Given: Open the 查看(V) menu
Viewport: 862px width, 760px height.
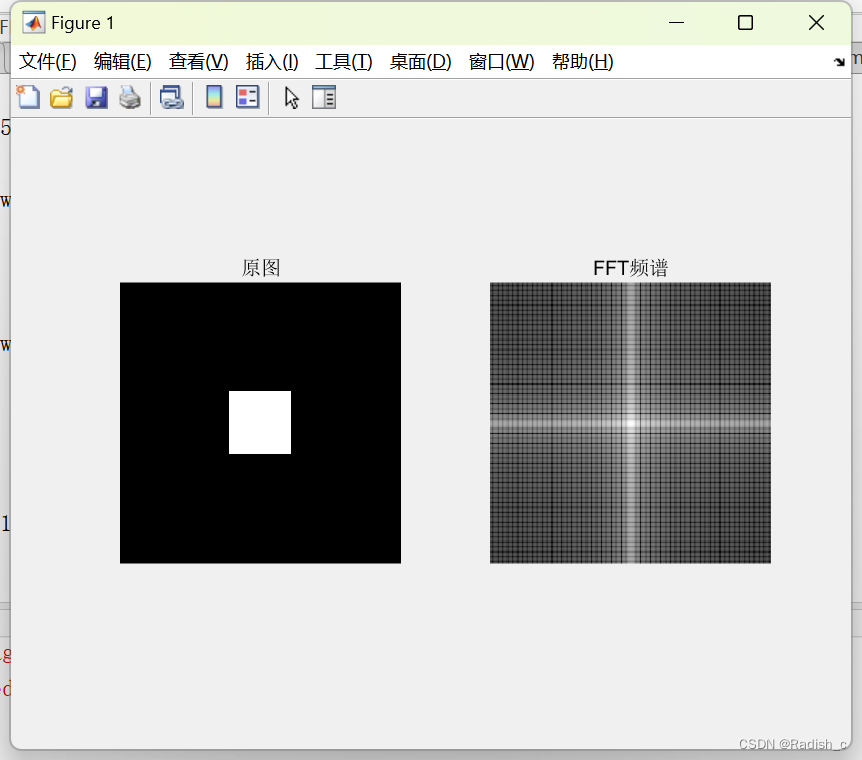Looking at the screenshot, I should 198,62.
